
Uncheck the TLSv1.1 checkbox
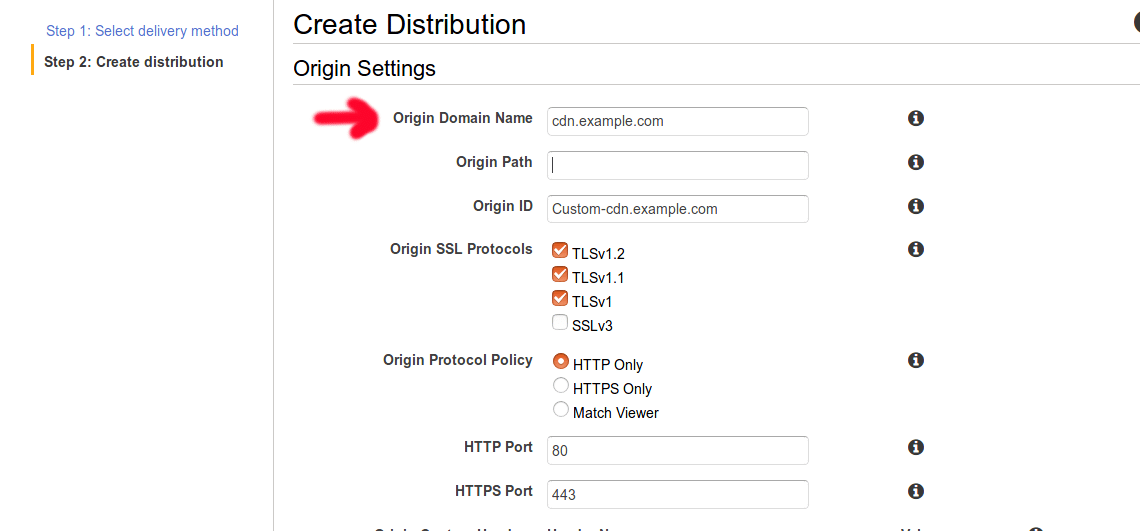click(x=560, y=275)
